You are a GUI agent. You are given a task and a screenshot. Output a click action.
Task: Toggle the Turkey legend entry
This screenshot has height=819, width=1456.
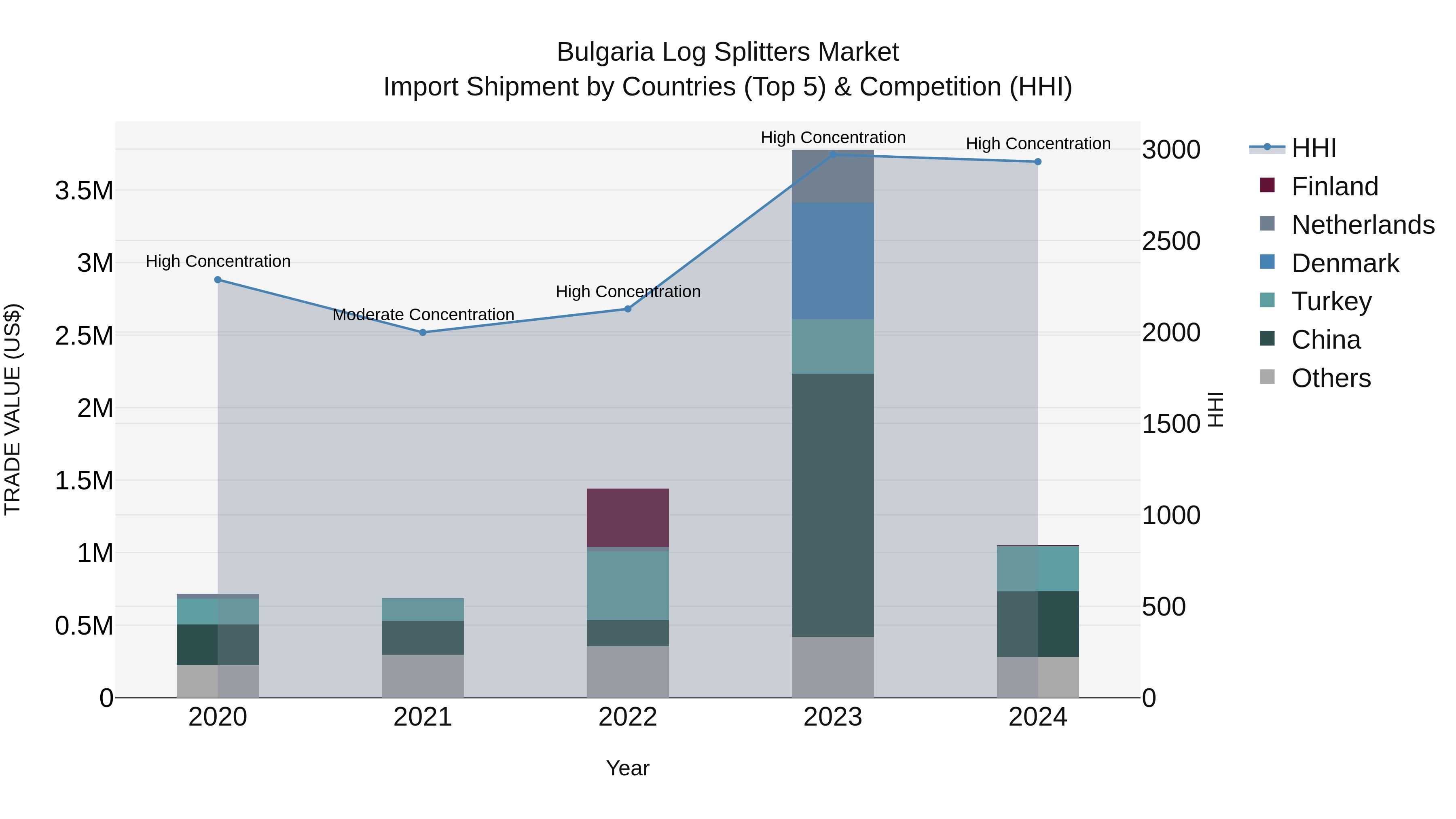pyautogui.click(x=1316, y=301)
